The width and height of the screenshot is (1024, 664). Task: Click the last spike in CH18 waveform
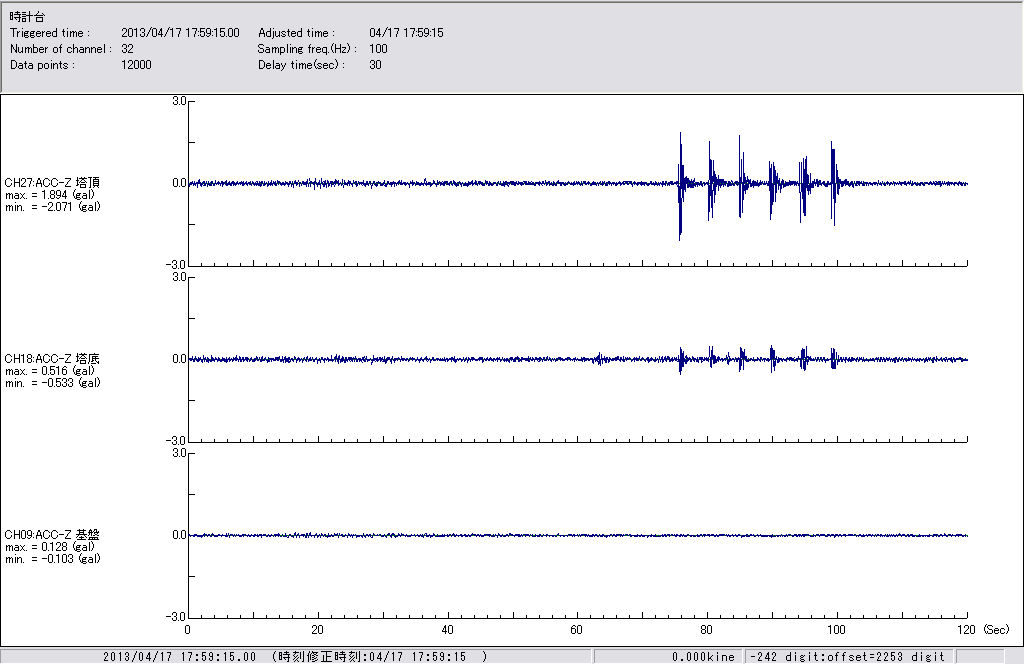(x=832, y=359)
